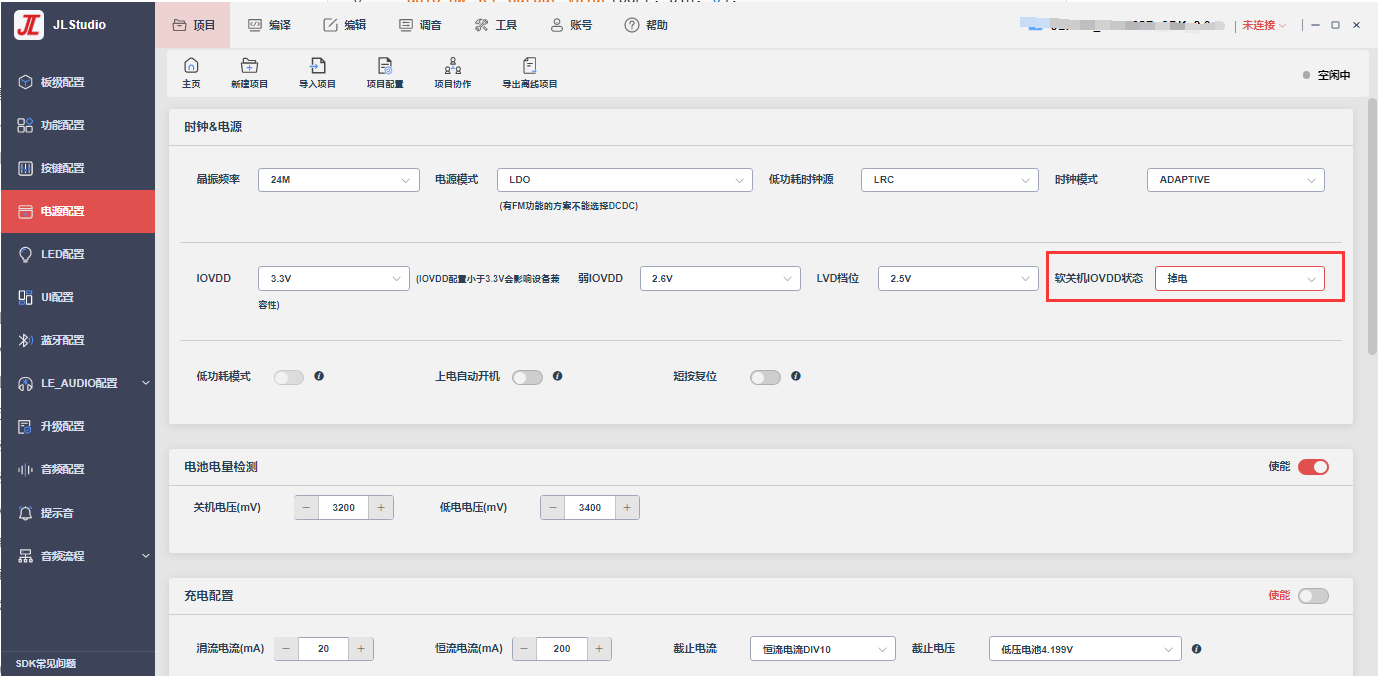This screenshot has height=678, width=1380.
Task: Open 音频配置 audio settings
Action: pyautogui.click(x=78, y=469)
